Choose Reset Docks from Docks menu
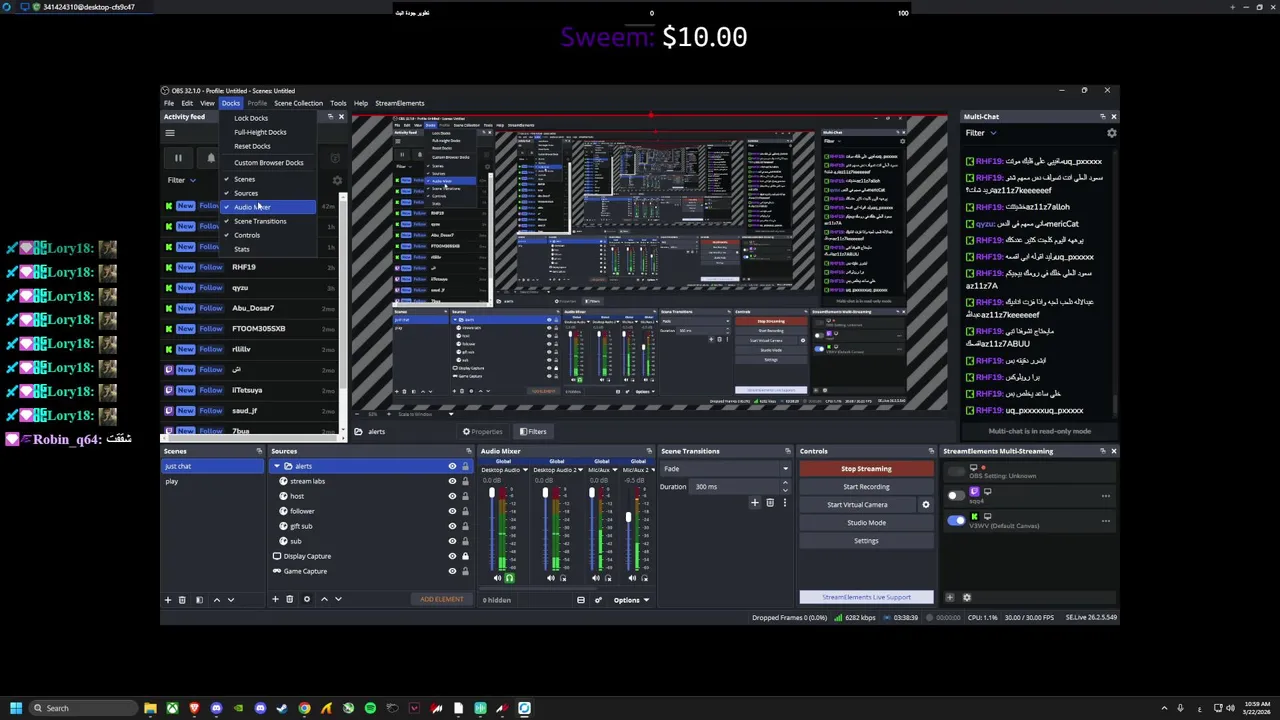This screenshot has width=1280, height=720. [x=252, y=146]
